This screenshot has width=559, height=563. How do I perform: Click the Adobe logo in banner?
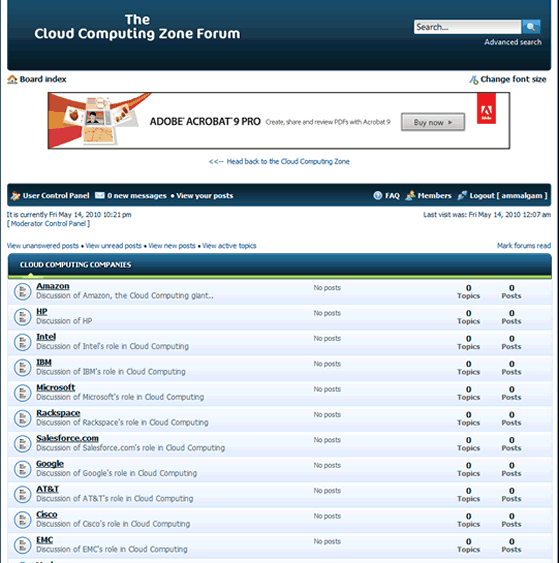pos(486,108)
